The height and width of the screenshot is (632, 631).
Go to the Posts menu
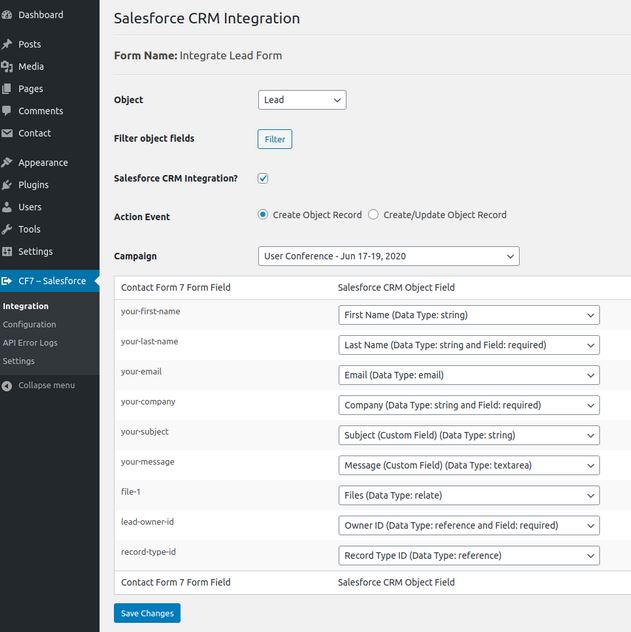(29, 44)
